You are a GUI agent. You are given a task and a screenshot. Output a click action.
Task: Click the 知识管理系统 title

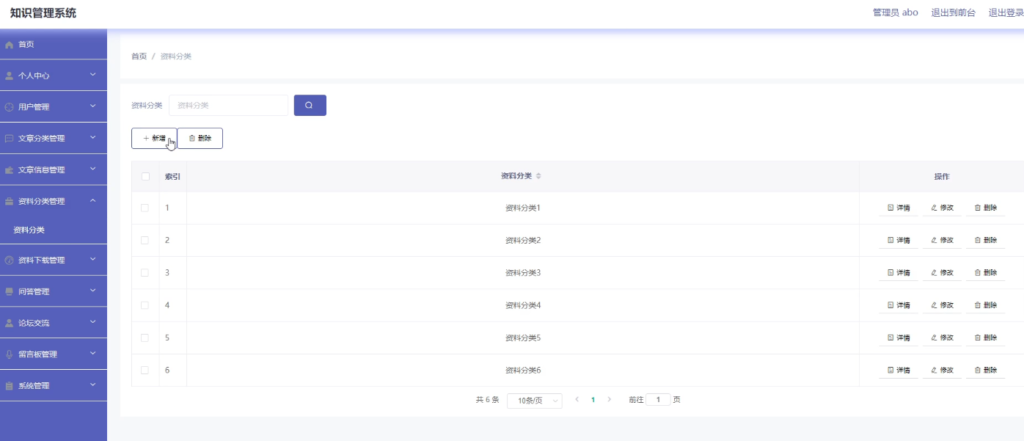[x=43, y=13]
